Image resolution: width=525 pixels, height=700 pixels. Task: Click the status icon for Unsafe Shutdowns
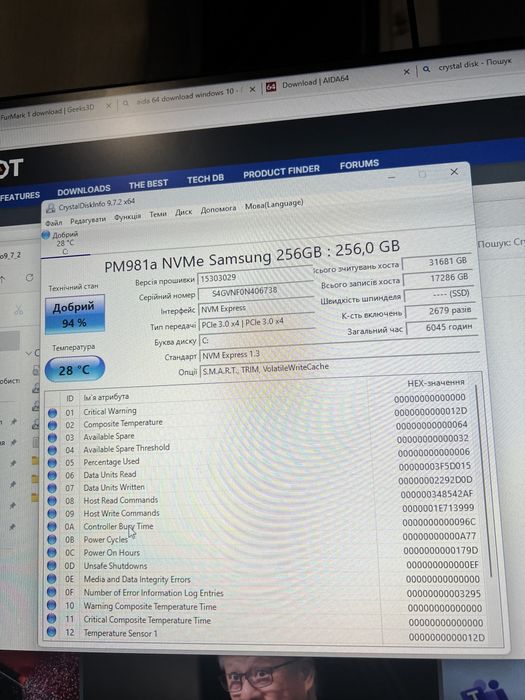(x=52, y=566)
